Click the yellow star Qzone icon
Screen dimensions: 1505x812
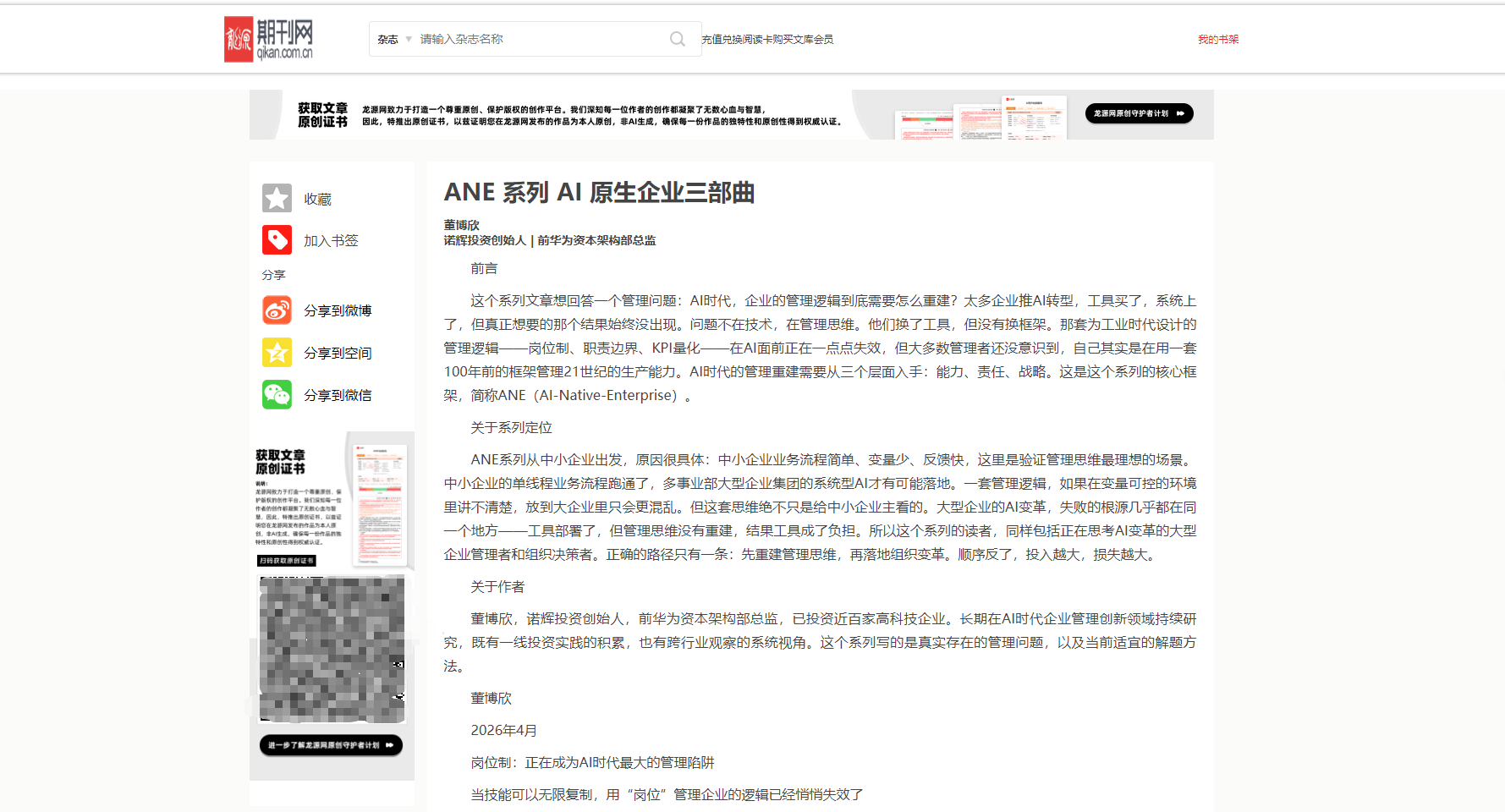pos(277,353)
